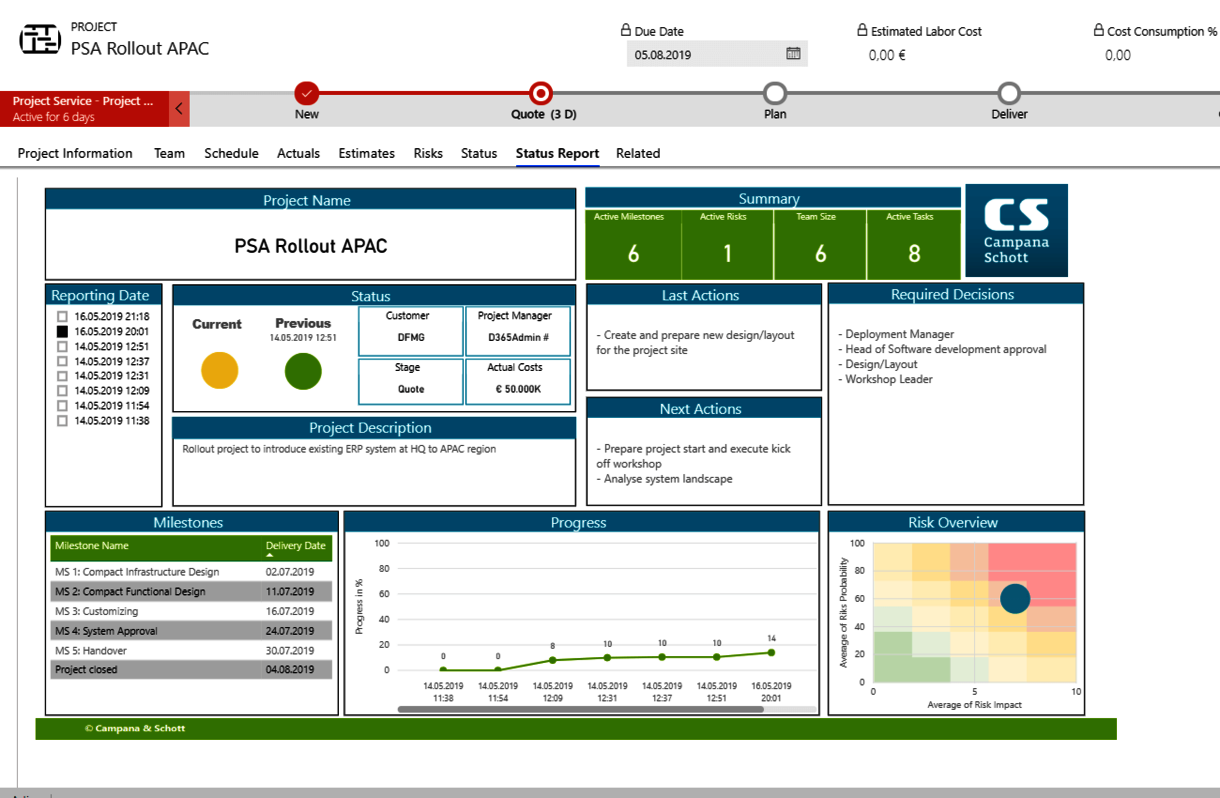Click the Active Tasks summary card
This screenshot has width=1220, height=798.
click(x=914, y=244)
